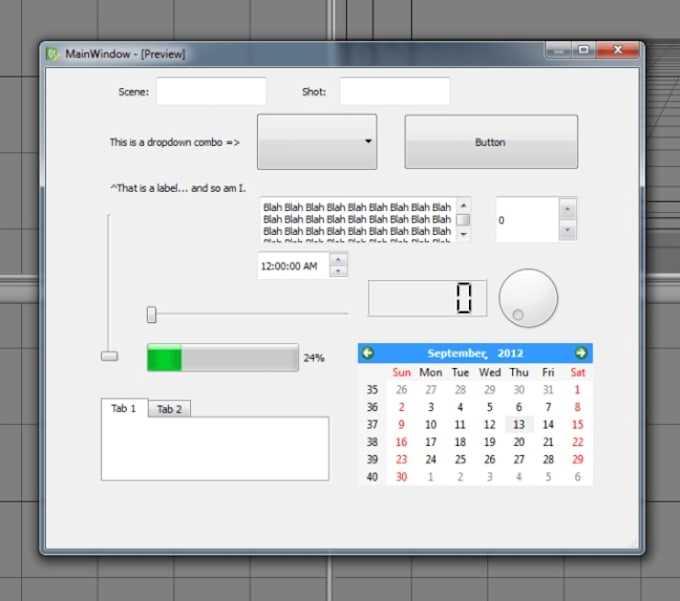The width and height of the screenshot is (680, 601).
Task: Increase spin box value with up arrow
Action: pos(567,209)
